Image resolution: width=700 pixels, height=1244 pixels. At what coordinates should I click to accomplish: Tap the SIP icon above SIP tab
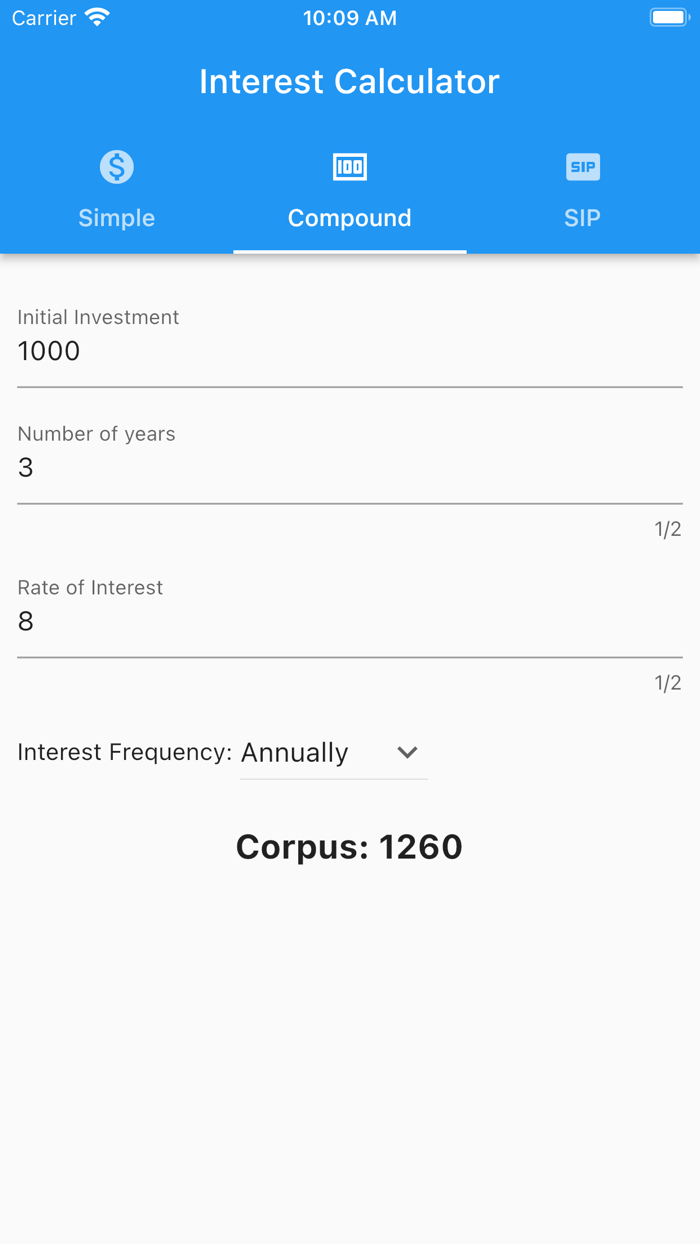[x=582, y=166]
